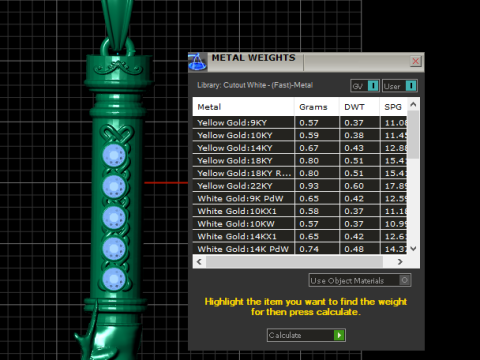Select the Yellow Gold:10KY row
The width and height of the screenshot is (480, 360).
pyautogui.click(x=300, y=135)
